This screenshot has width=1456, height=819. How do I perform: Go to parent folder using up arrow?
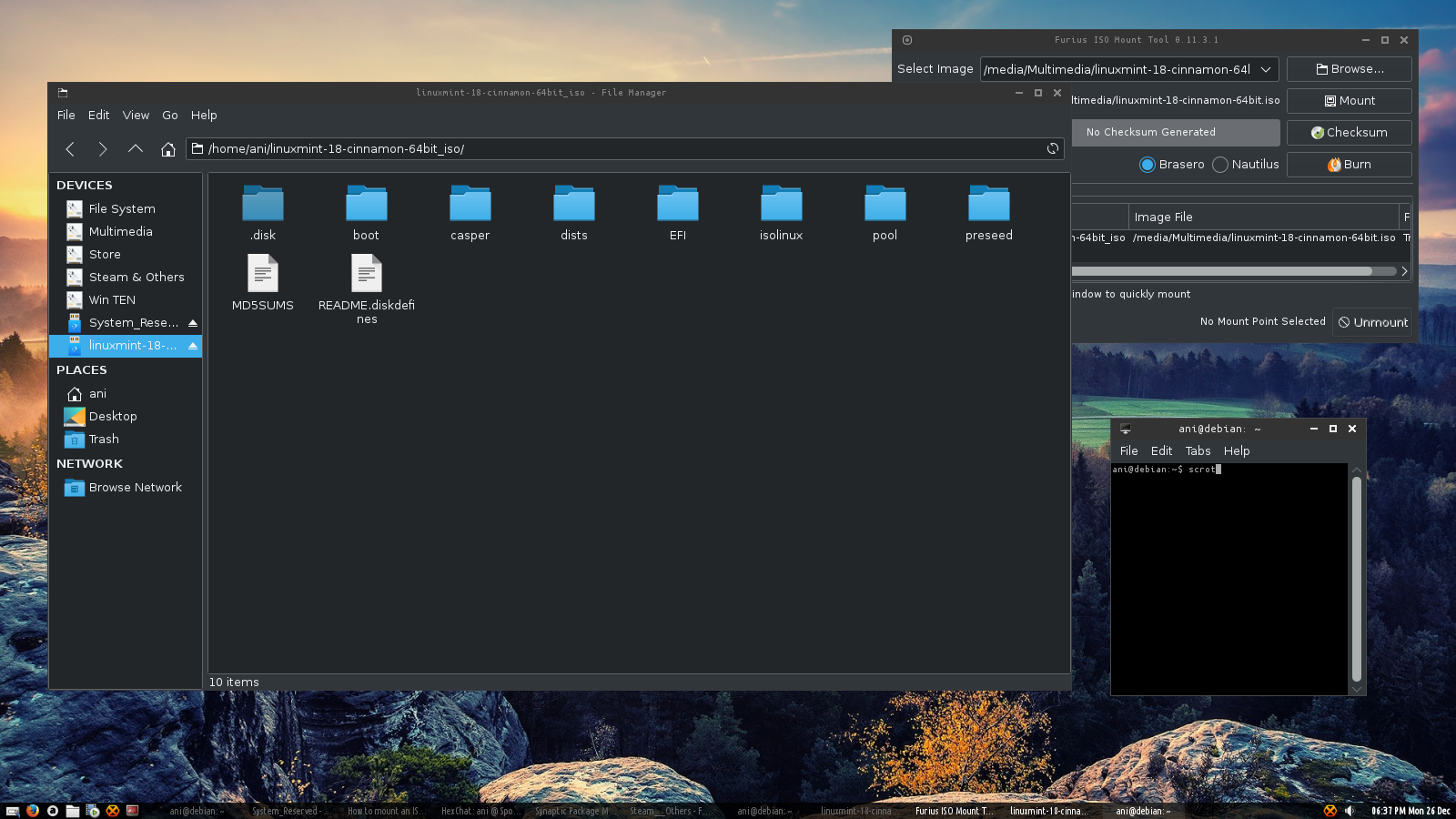pyautogui.click(x=136, y=148)
